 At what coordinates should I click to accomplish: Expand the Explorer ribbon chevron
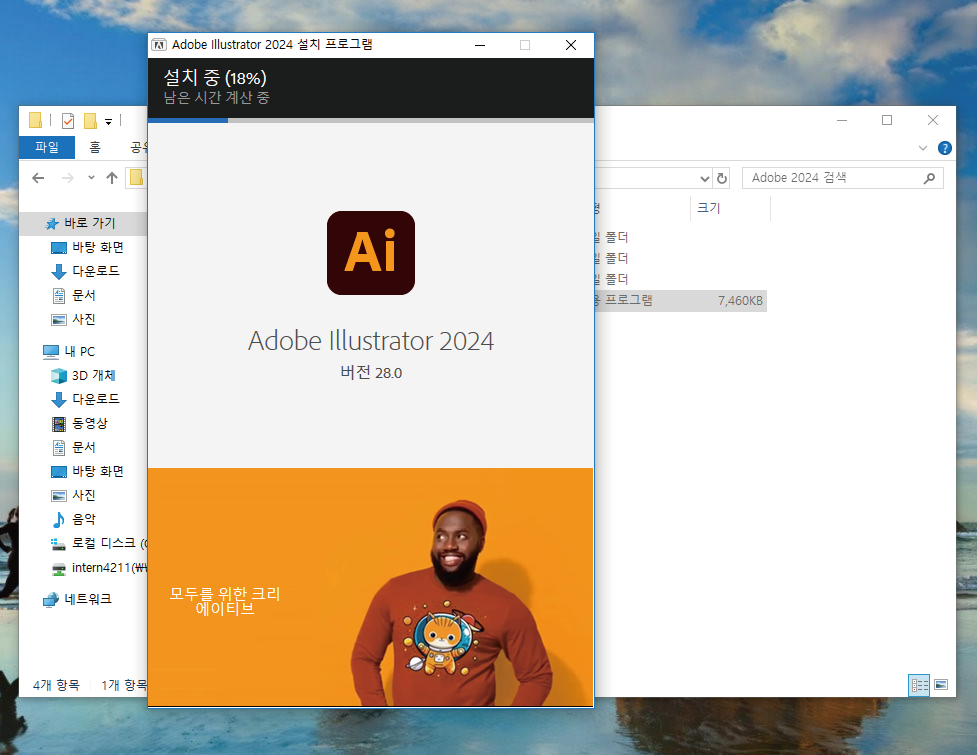(923, 148)
